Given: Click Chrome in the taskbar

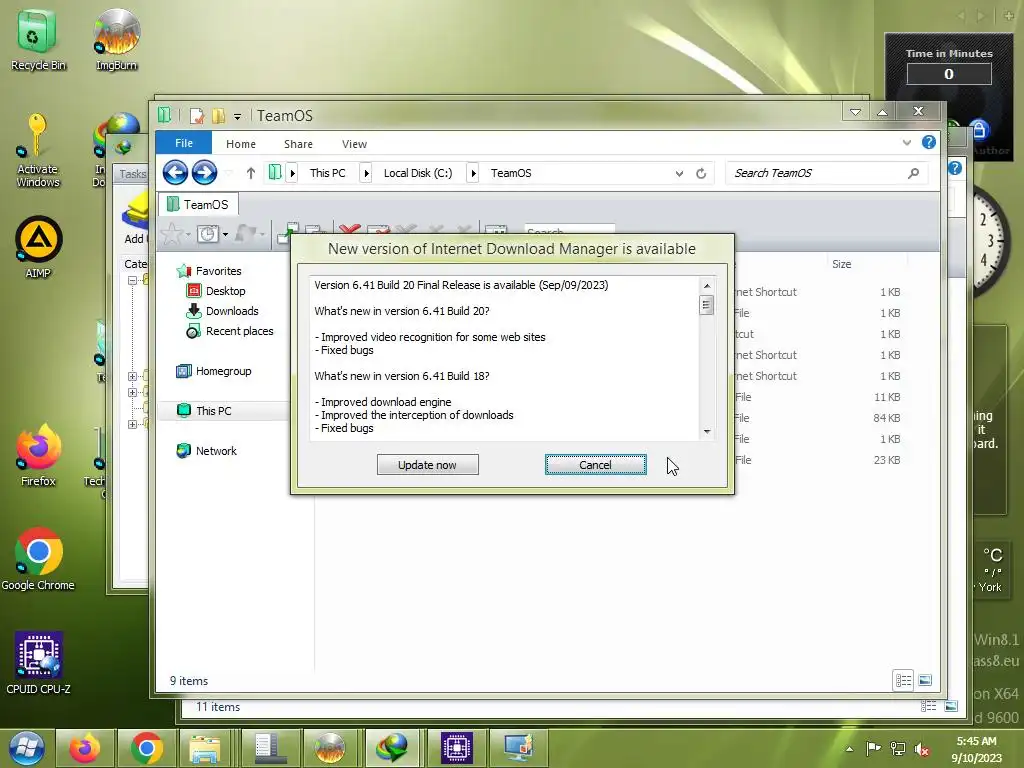Looking at the screenshot, I should click(146, 748).
